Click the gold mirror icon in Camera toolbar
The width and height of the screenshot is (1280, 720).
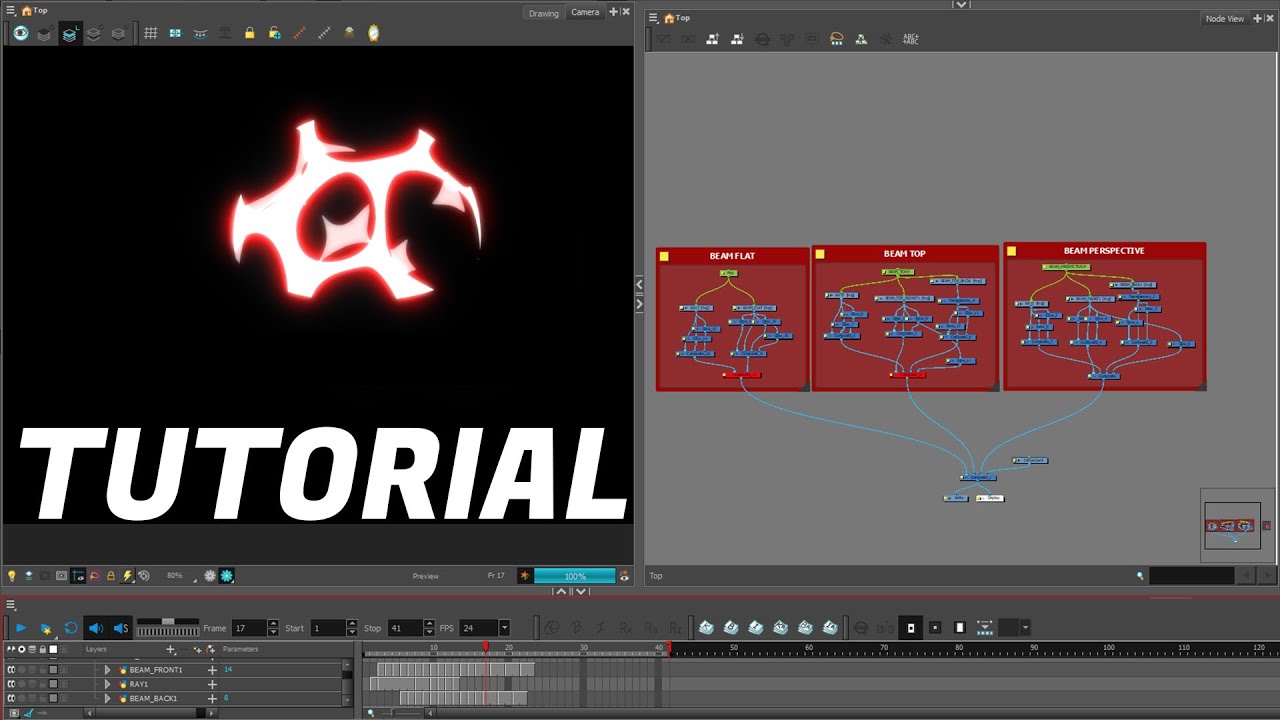[x=373, y=33]
